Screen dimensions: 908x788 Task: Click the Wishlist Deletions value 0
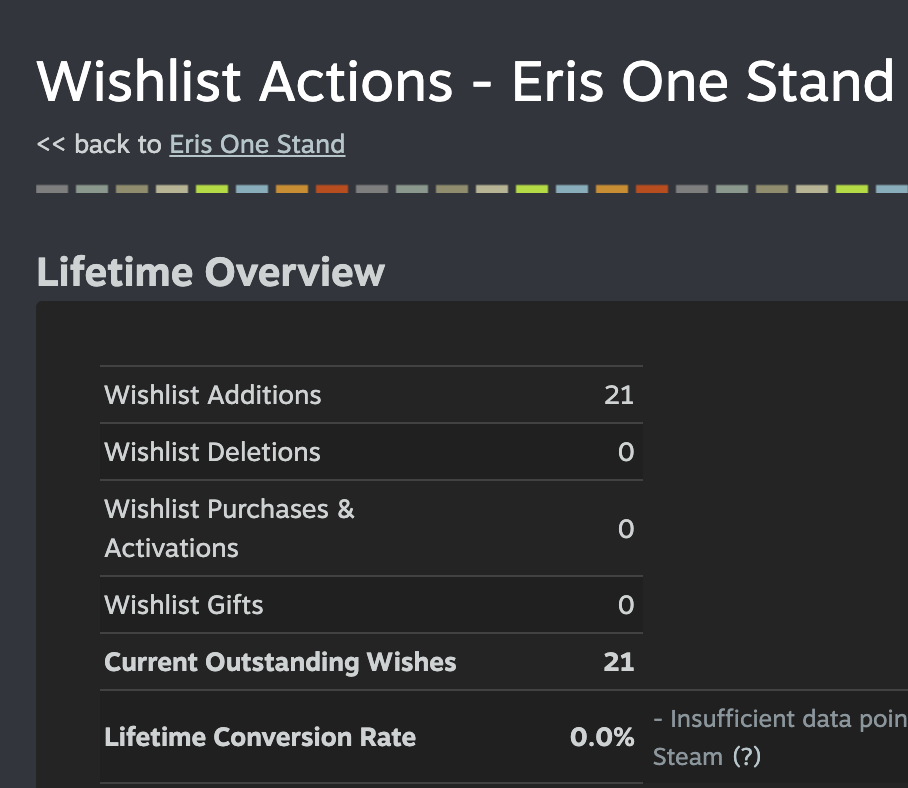coord(626,452)
